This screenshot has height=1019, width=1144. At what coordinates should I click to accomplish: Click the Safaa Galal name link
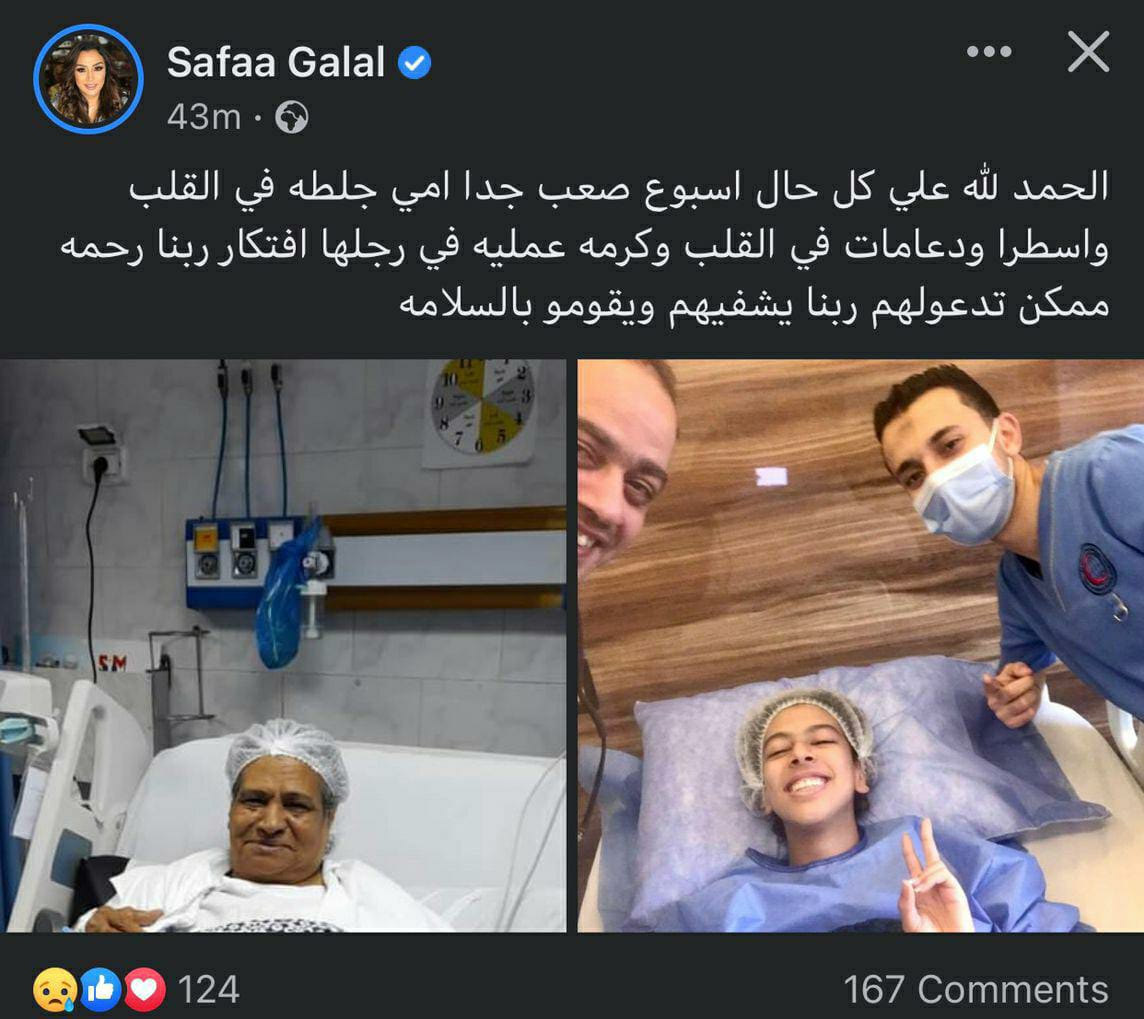pos(276,62)
